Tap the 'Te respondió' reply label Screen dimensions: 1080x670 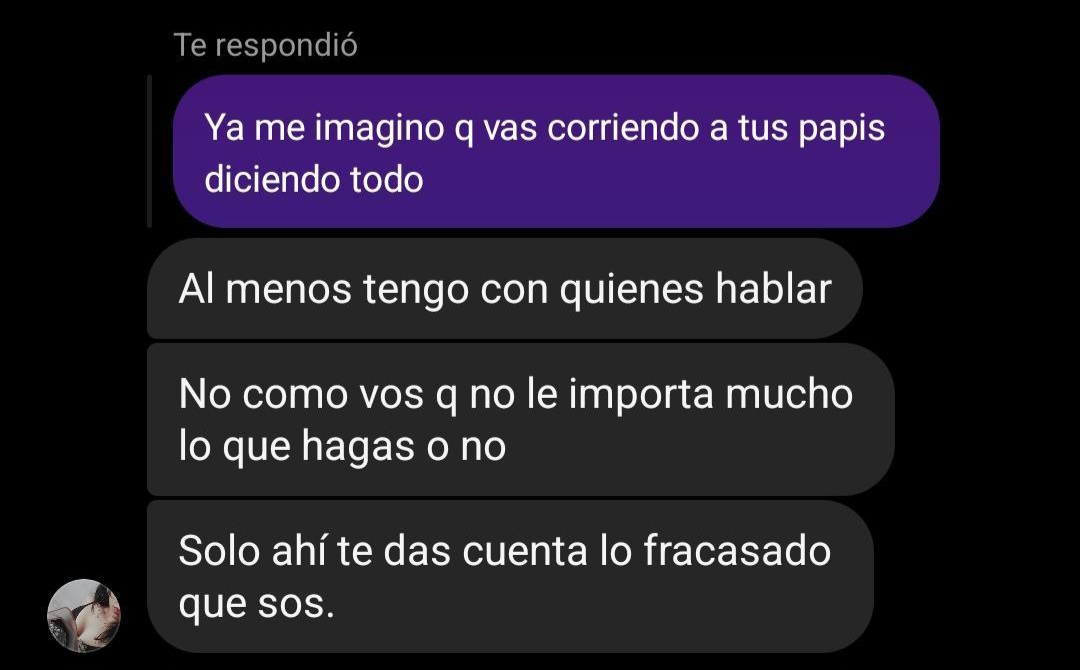[265, 45]
